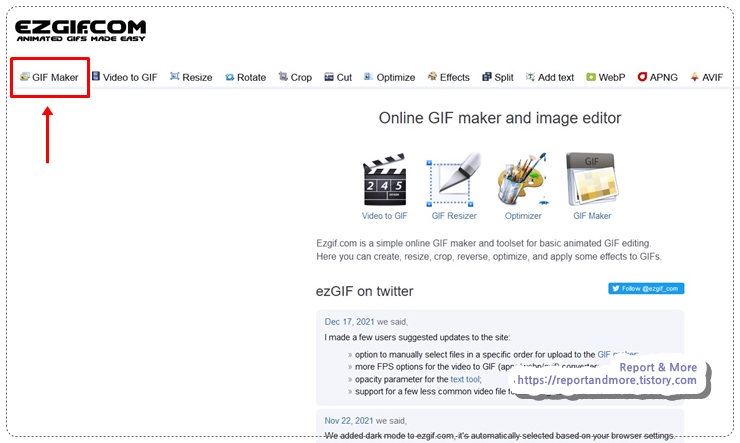Open the AVIF tab
Screen dimensions: 740x443
point(706,77)
